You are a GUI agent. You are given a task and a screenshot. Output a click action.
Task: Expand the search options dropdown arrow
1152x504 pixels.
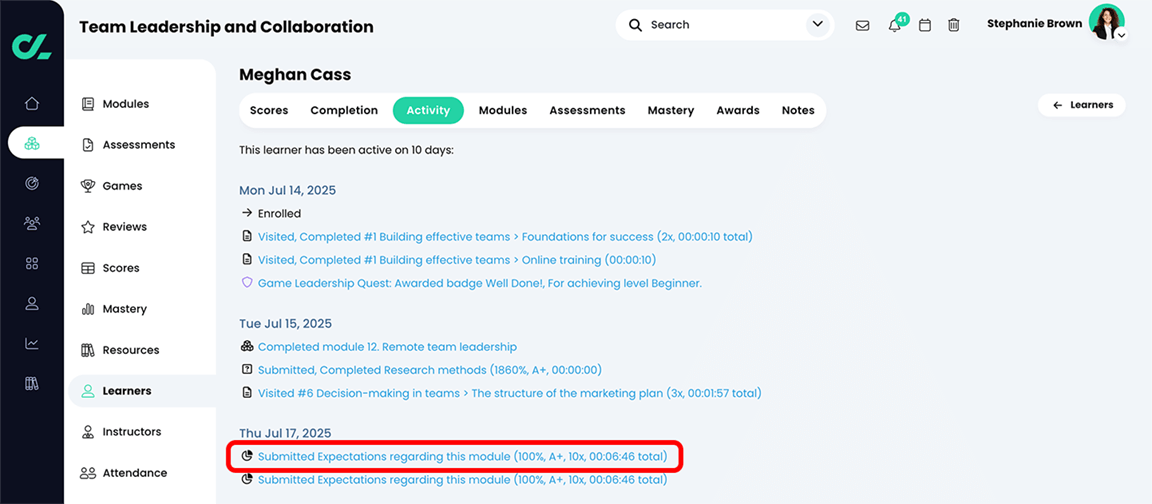(x=817, y=24)
